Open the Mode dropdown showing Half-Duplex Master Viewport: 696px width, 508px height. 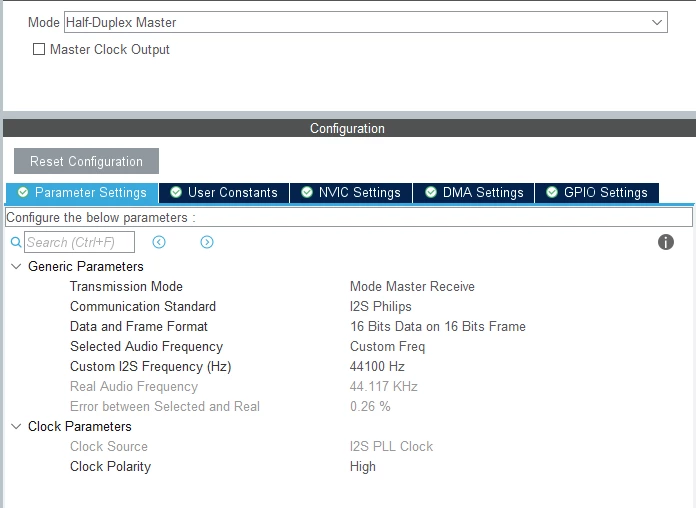click(365, 22)
